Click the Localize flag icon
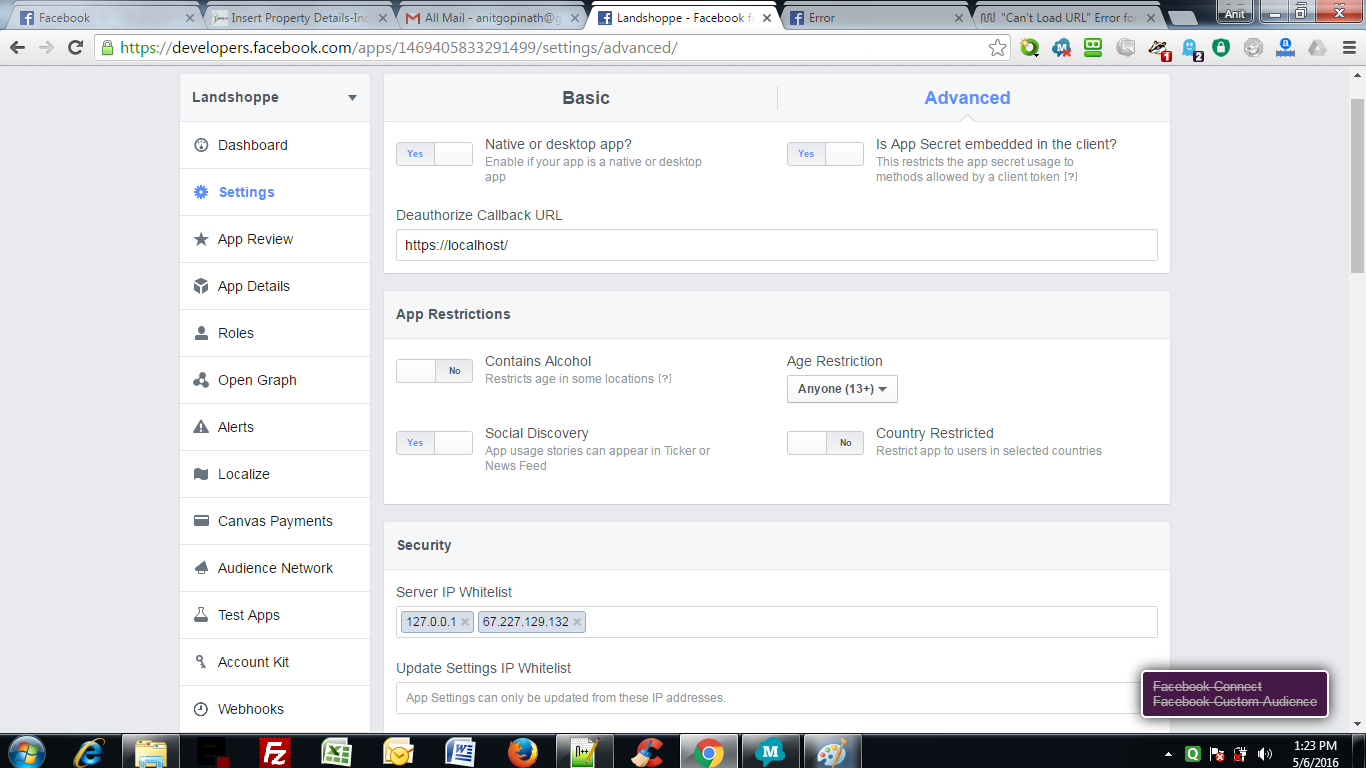1366x768 pixels. point(200,474)
